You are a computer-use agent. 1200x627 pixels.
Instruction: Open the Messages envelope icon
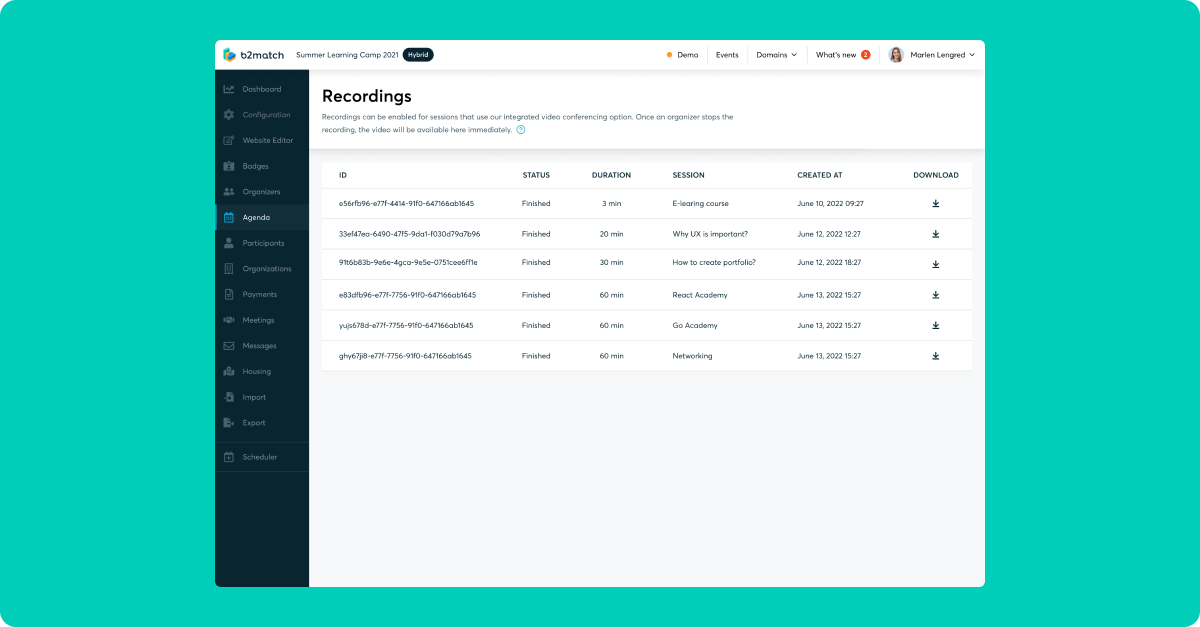pyautogui.click(x=228, y=345)
